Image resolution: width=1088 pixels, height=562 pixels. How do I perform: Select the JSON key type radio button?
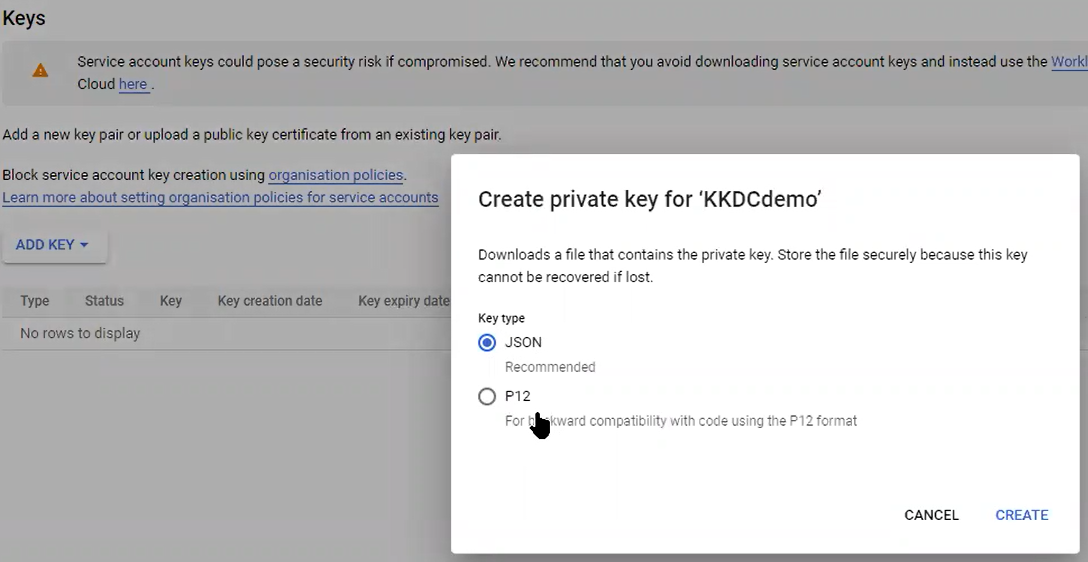(x=487, y=342)
